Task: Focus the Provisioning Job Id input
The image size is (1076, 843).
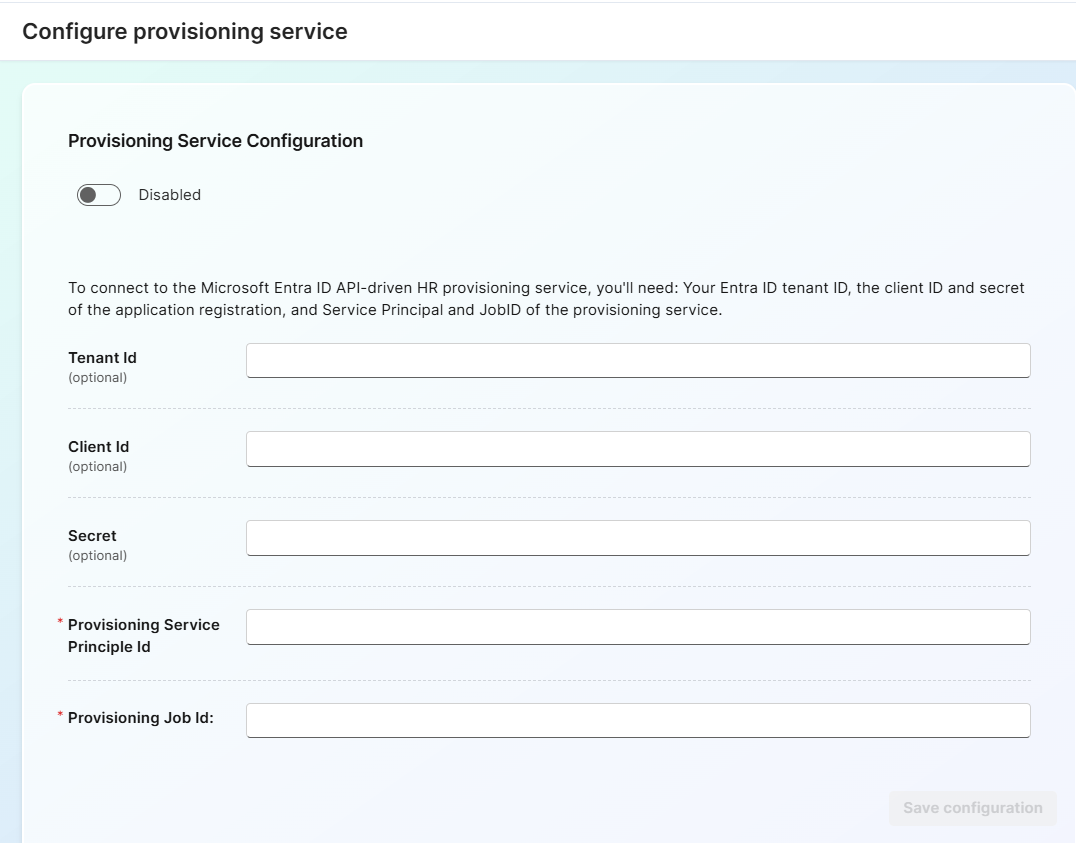Action: point(637,719)
